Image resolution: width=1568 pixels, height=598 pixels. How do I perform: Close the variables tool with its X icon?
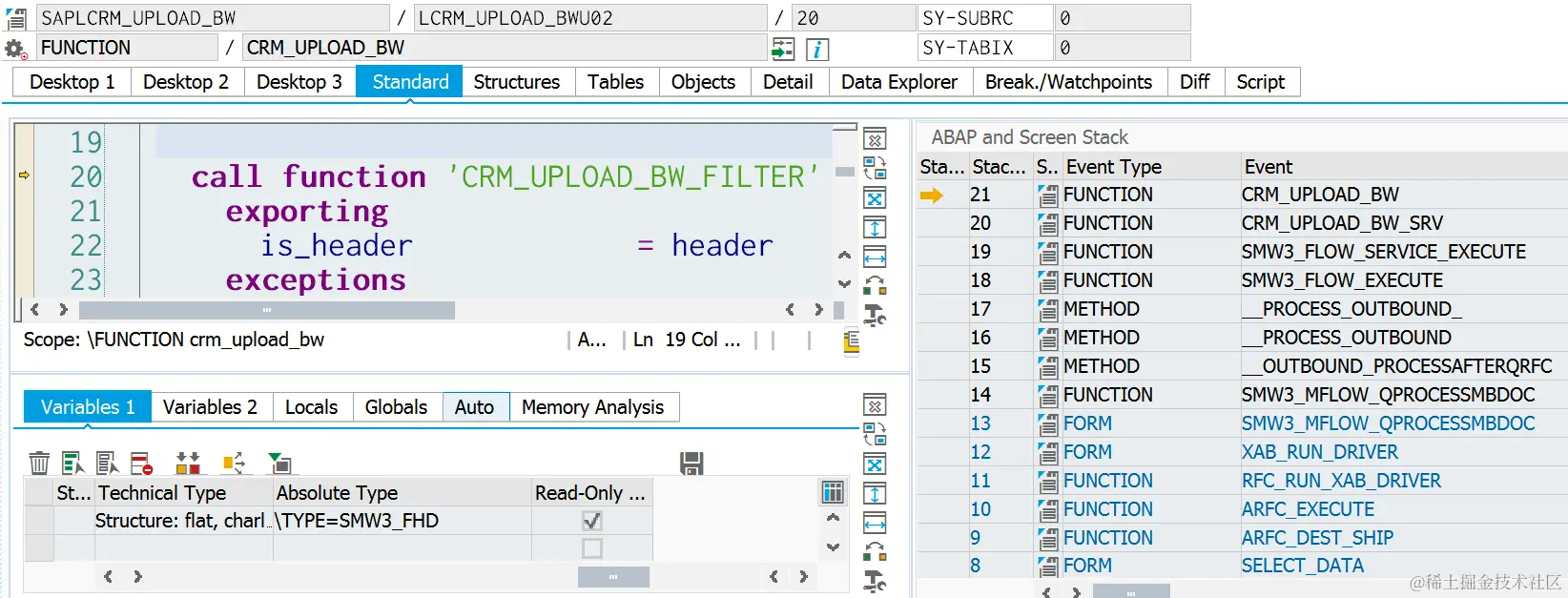coord(875,405)
